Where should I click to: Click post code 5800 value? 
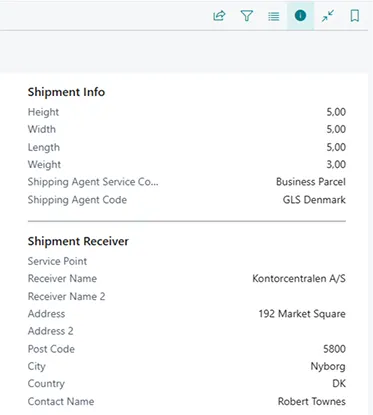point(334,349)
